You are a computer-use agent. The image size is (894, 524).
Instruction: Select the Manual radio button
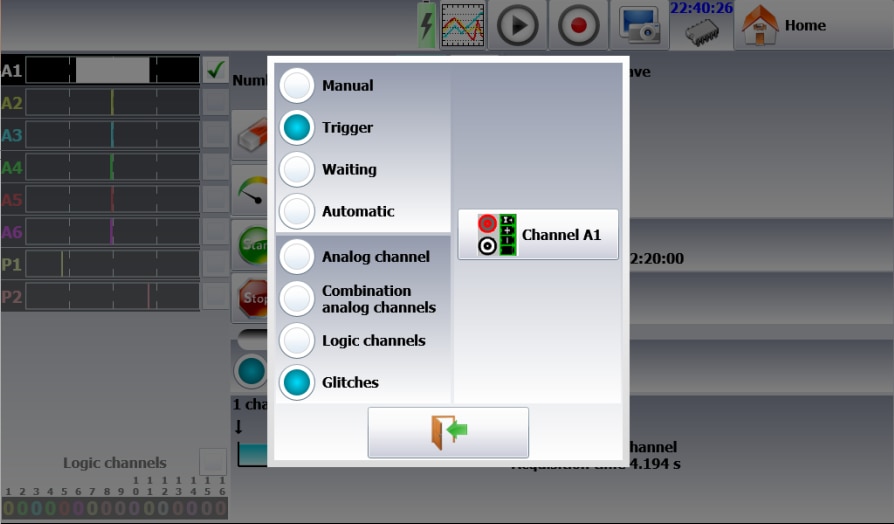coord(297,86)
